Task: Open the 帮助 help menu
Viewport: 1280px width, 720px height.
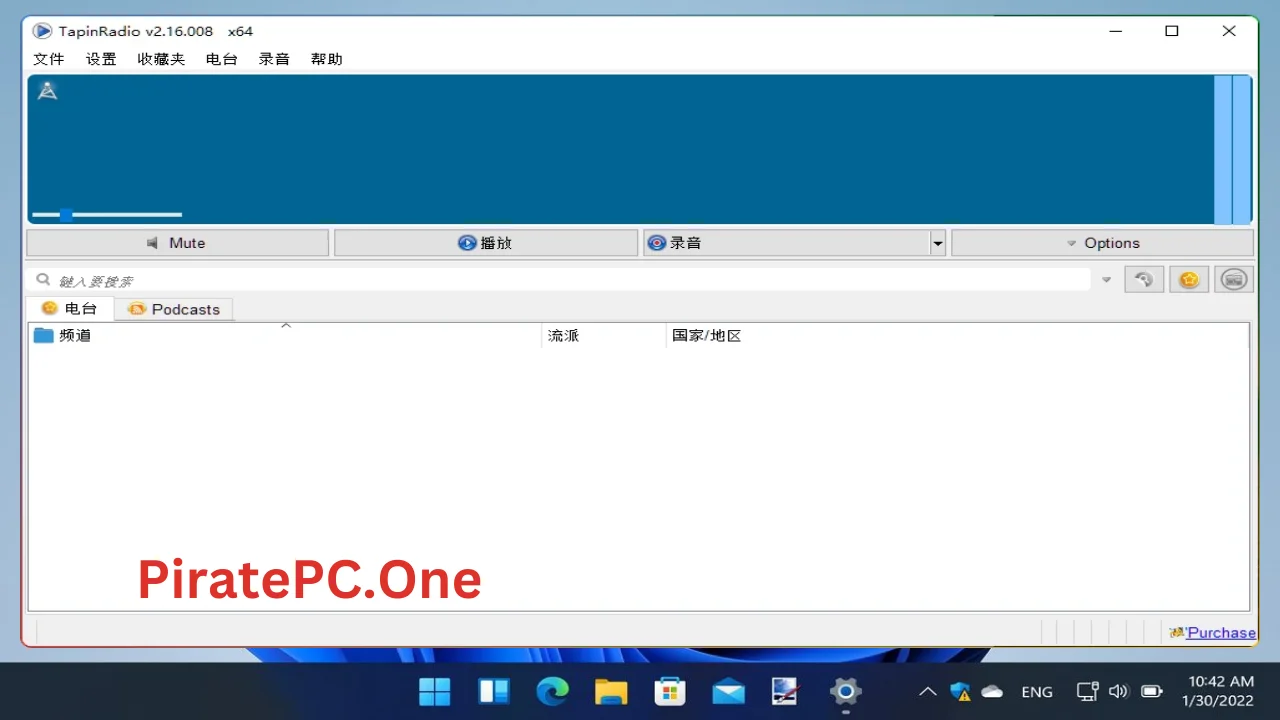Action: [327, 59]
